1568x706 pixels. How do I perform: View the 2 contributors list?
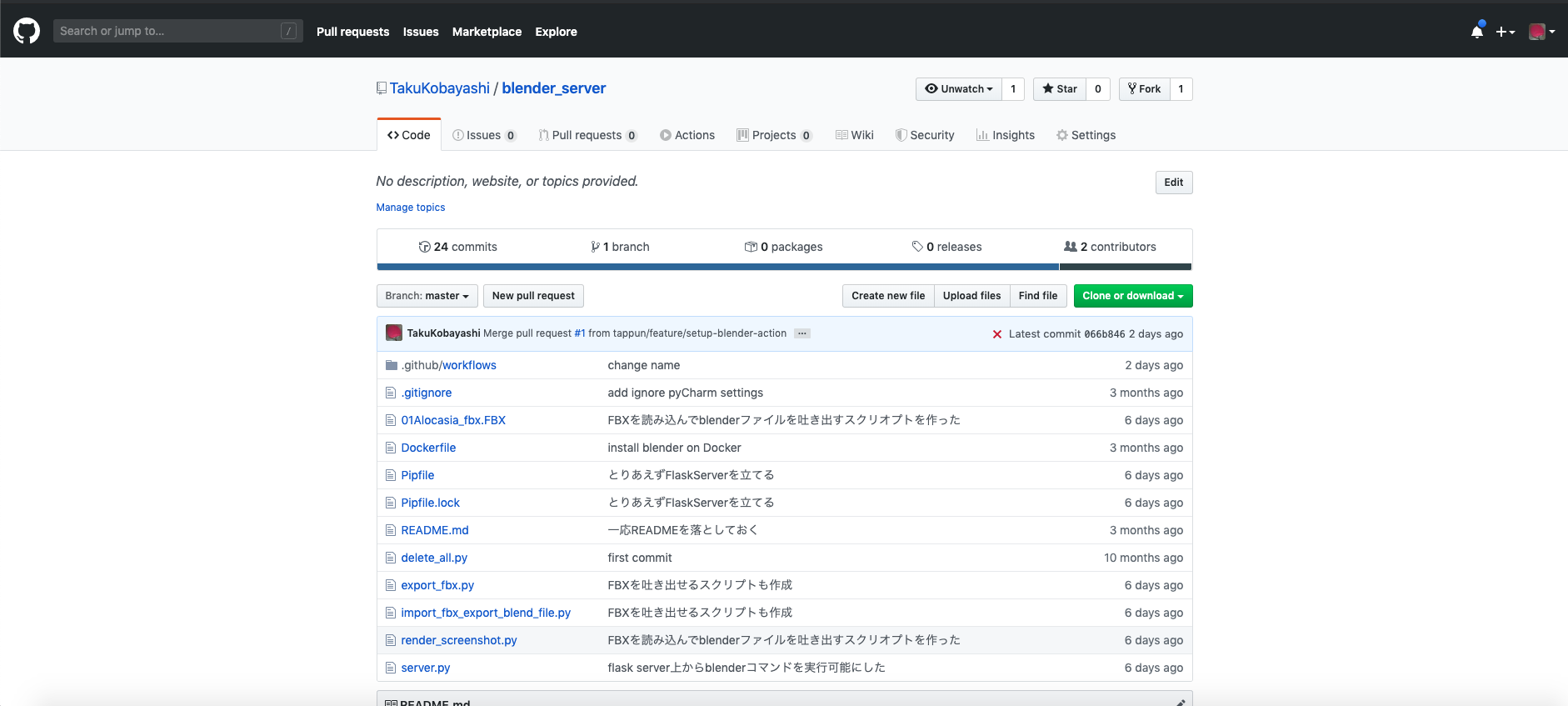[x=1110, y=247]
